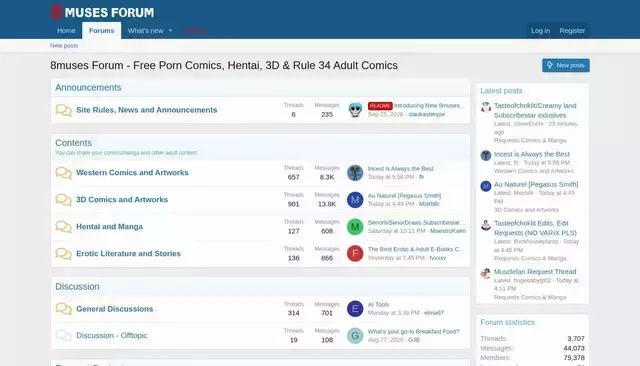This screenshot has width=640, height=366.
Task: Open avatar in Western Comics and Artworks row
Action: (x=355, y=173)
